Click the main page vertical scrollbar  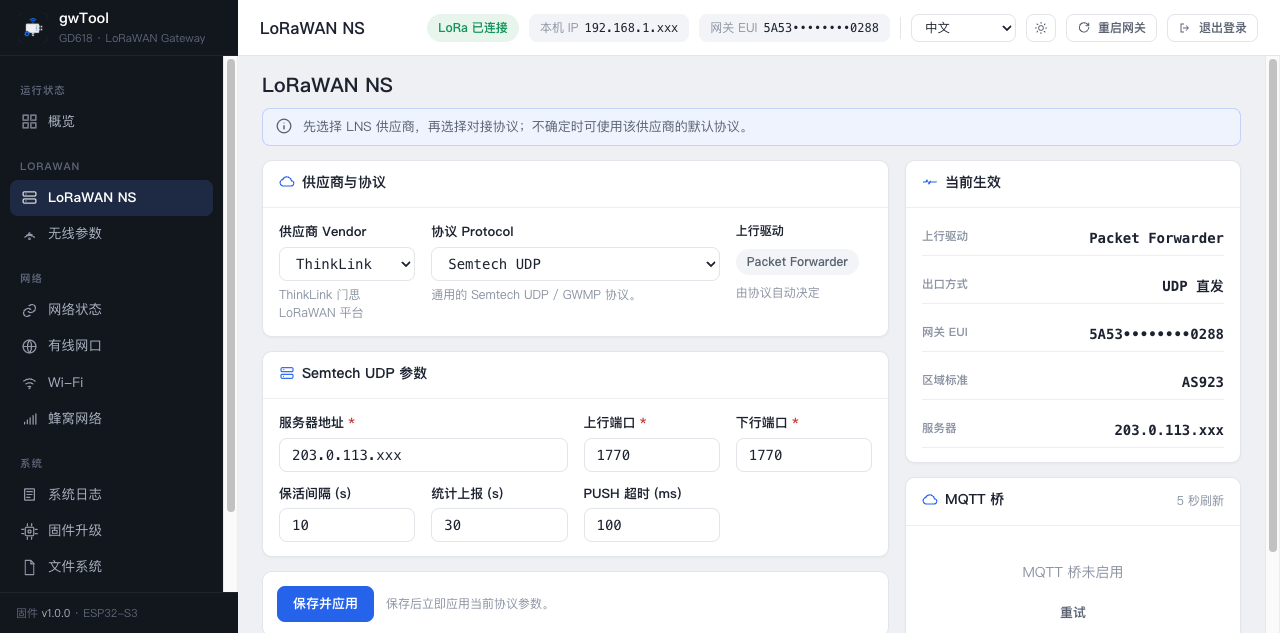1273,305
